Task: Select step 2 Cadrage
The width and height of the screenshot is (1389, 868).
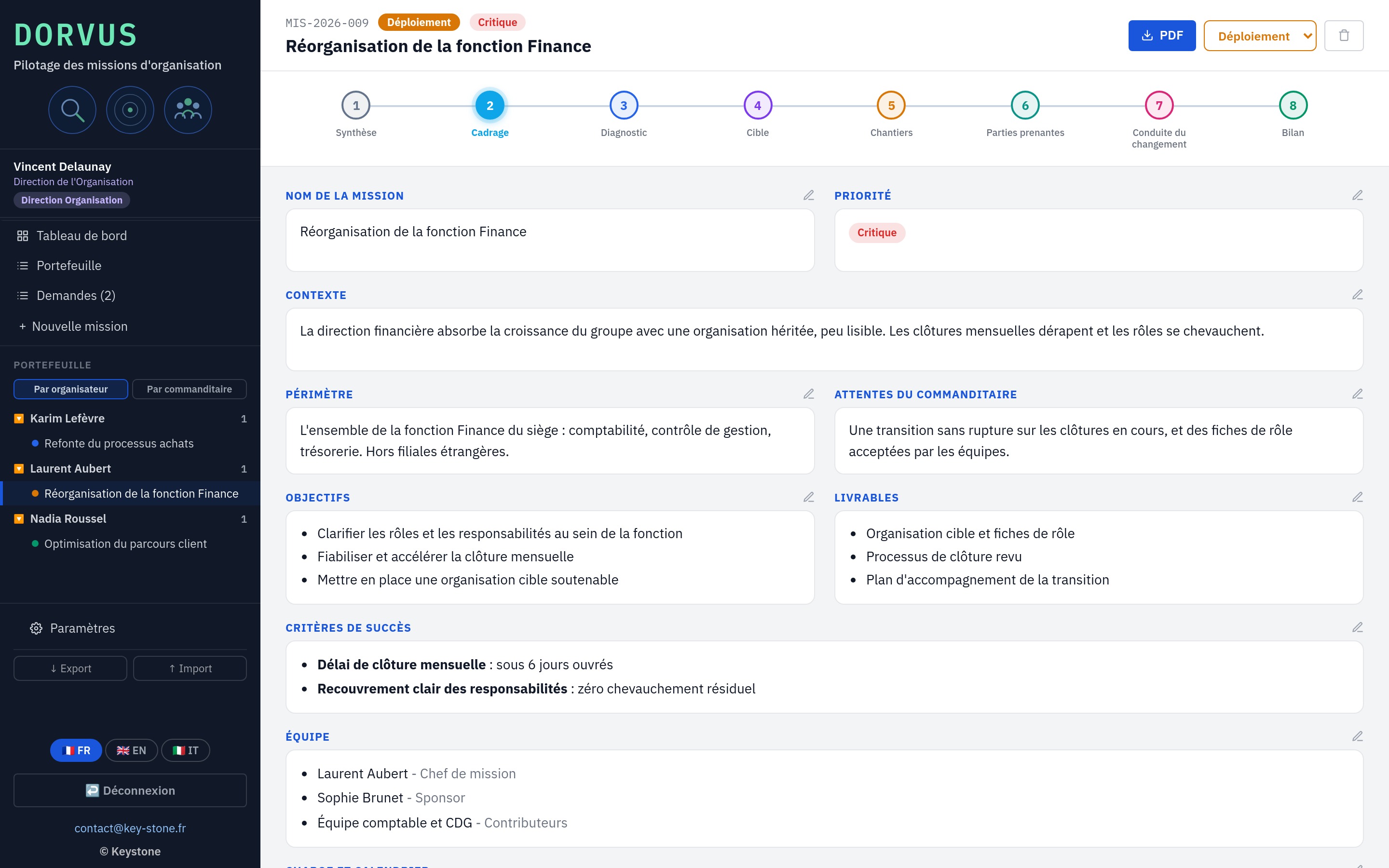Action: click(x=490, y=106)
